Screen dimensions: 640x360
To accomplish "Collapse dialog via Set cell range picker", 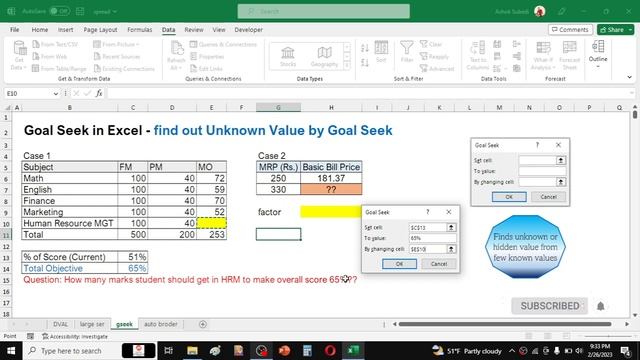I will (451, 227).
